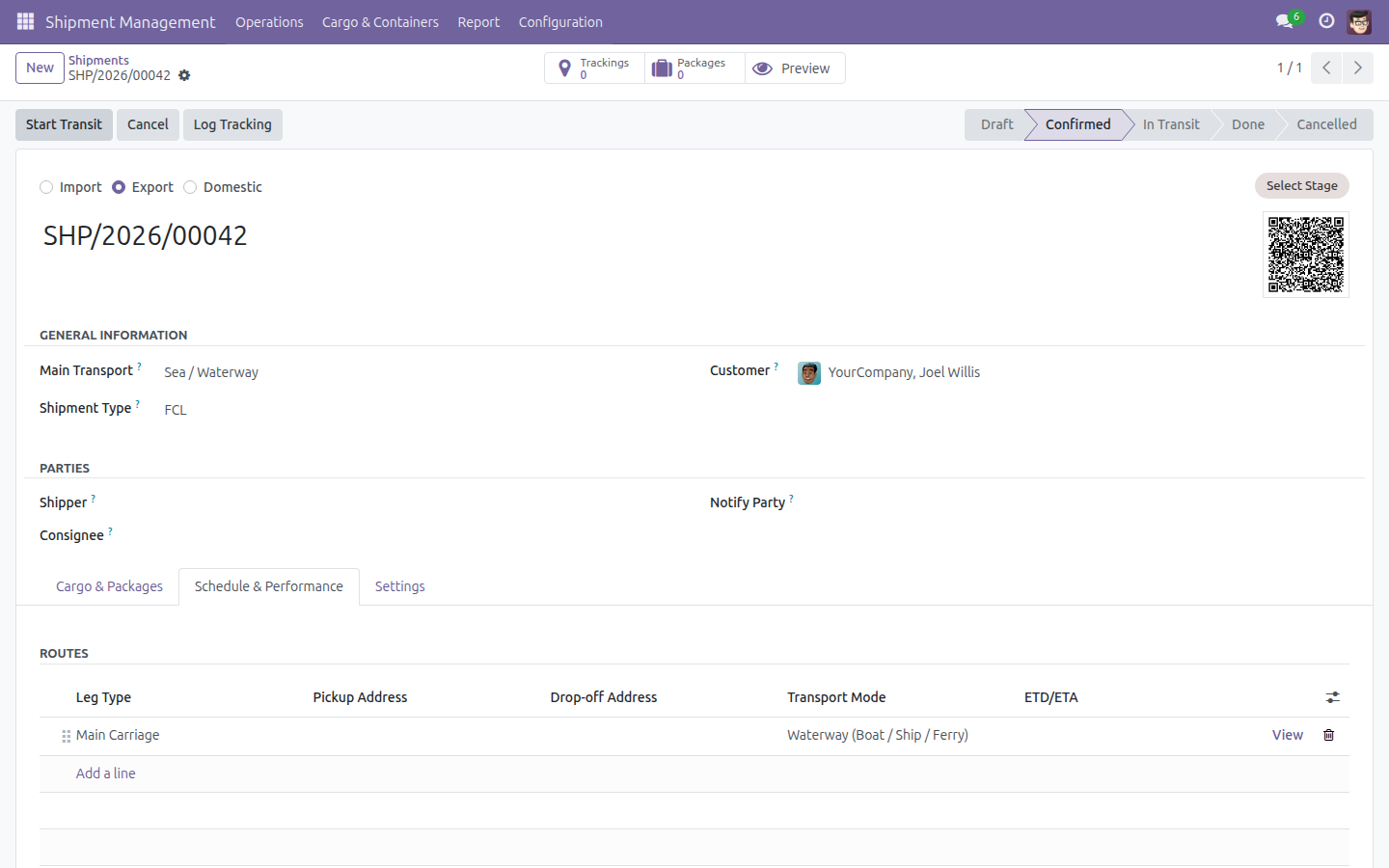This screenshot has height=868, width=1389.
Task: Open Packages with the suitcase icon
Action: coord(694,68)
